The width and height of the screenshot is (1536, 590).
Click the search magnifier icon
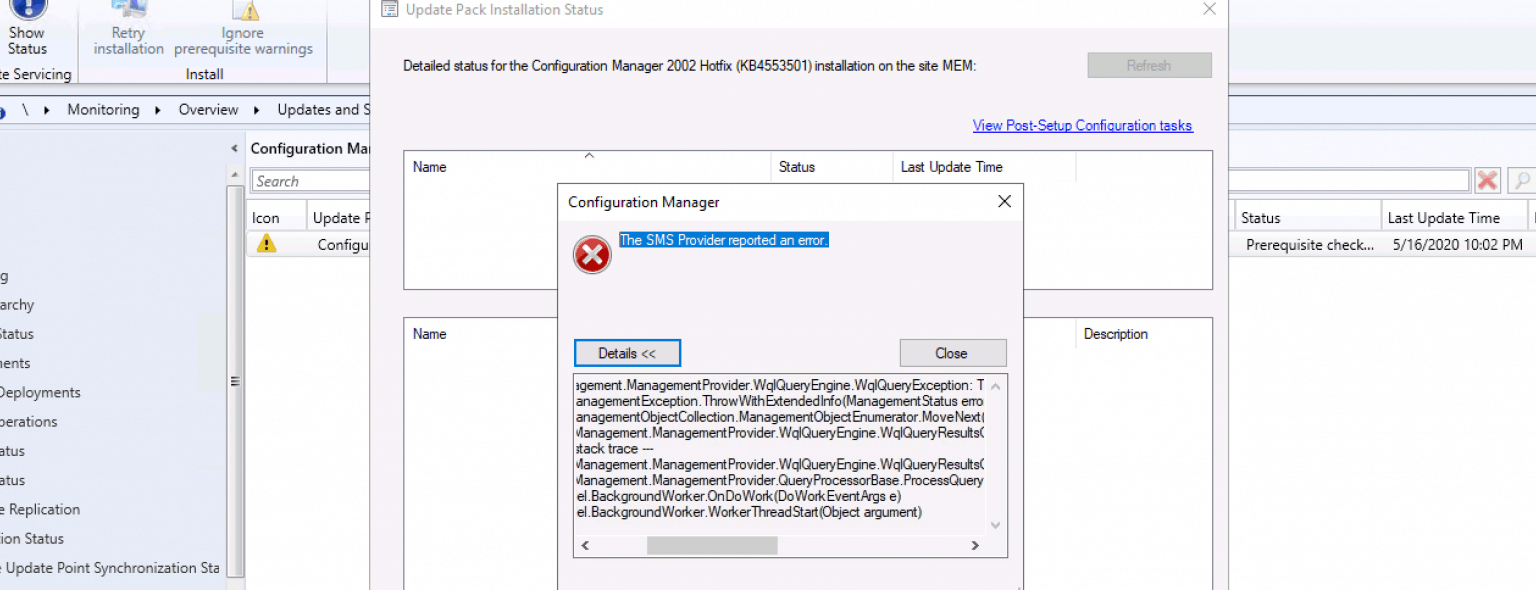click(1520, 180)
